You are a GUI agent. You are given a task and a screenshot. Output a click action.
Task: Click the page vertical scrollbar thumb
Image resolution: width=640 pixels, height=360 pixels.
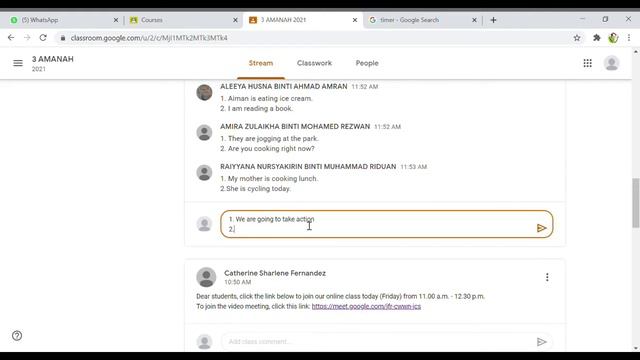tap(636, 203)
